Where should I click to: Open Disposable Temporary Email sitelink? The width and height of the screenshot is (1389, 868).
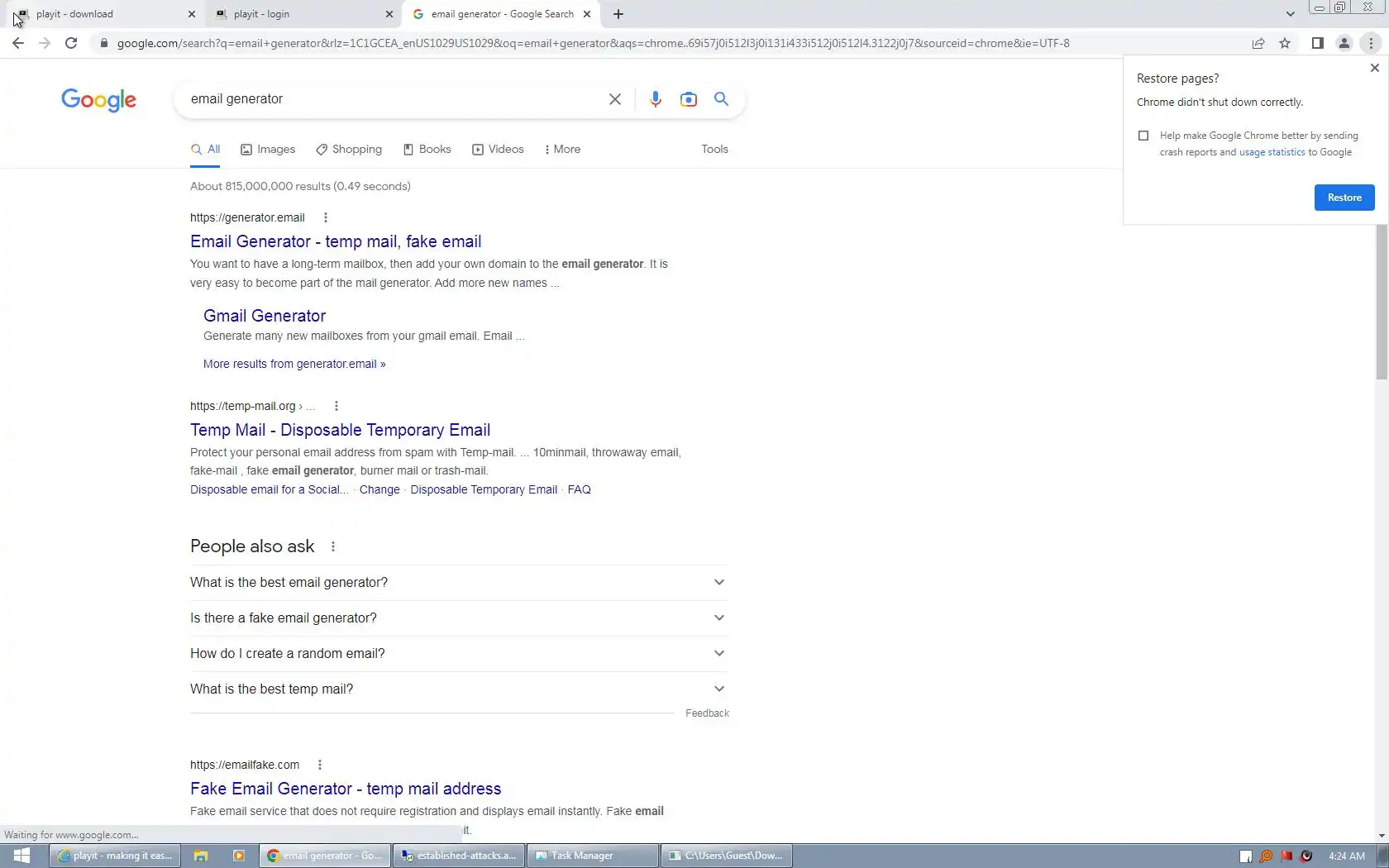[x=484, y=489]
